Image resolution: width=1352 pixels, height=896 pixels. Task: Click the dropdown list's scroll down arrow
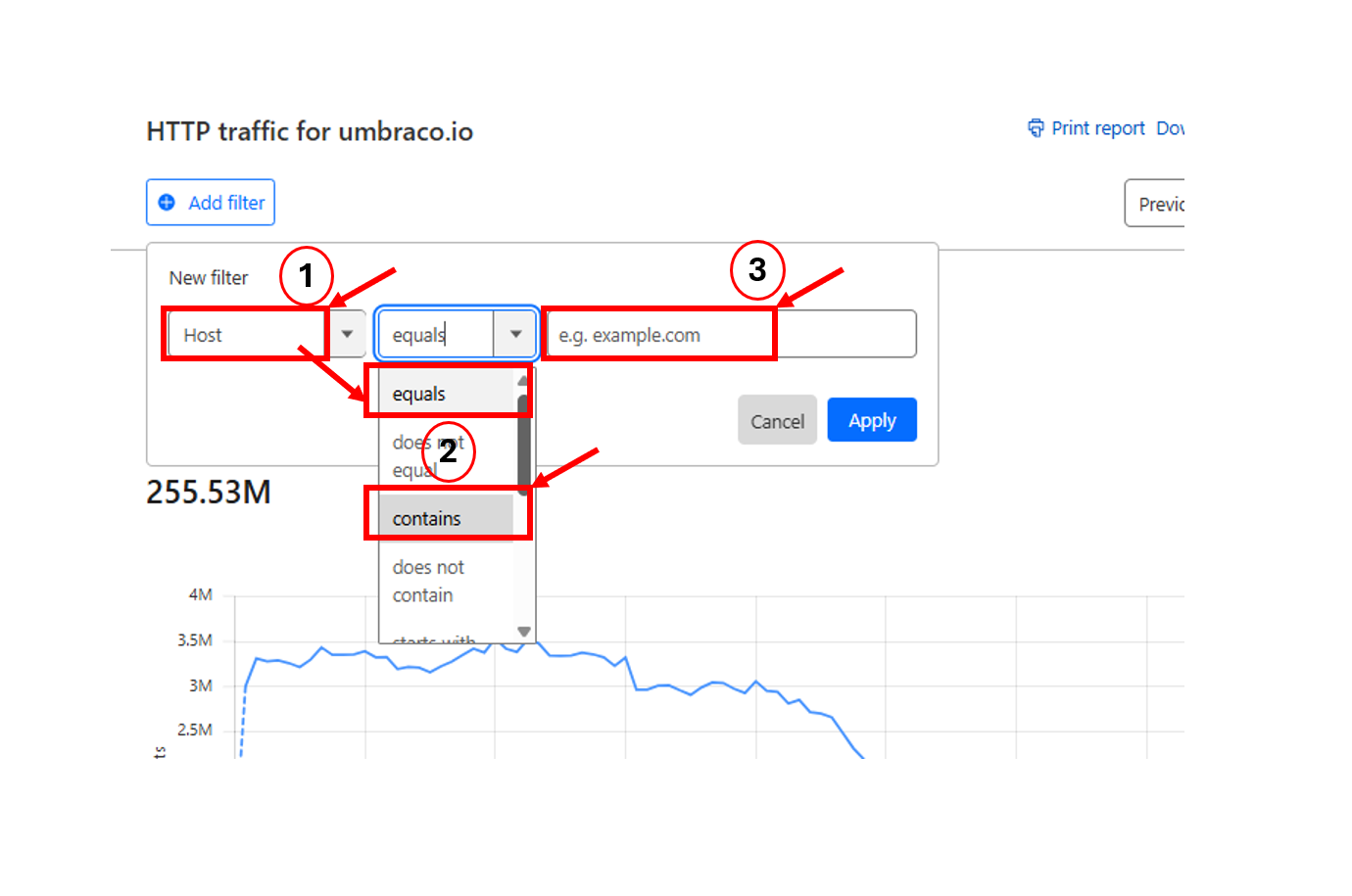pyautogui.click(x=524, y=632)
